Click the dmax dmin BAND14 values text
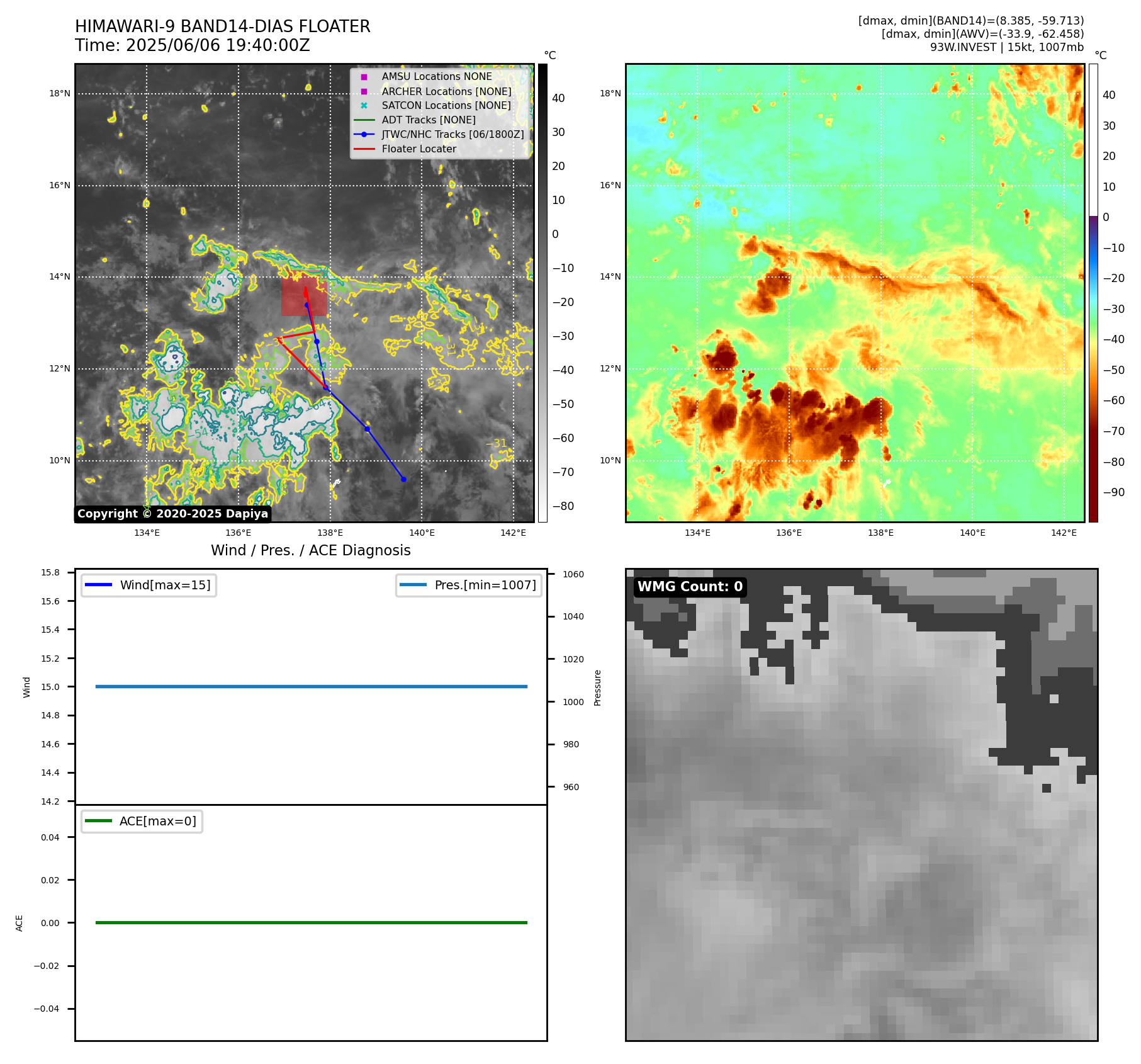The height and width of the screenshot is (1064, 1141). point(971,21)
